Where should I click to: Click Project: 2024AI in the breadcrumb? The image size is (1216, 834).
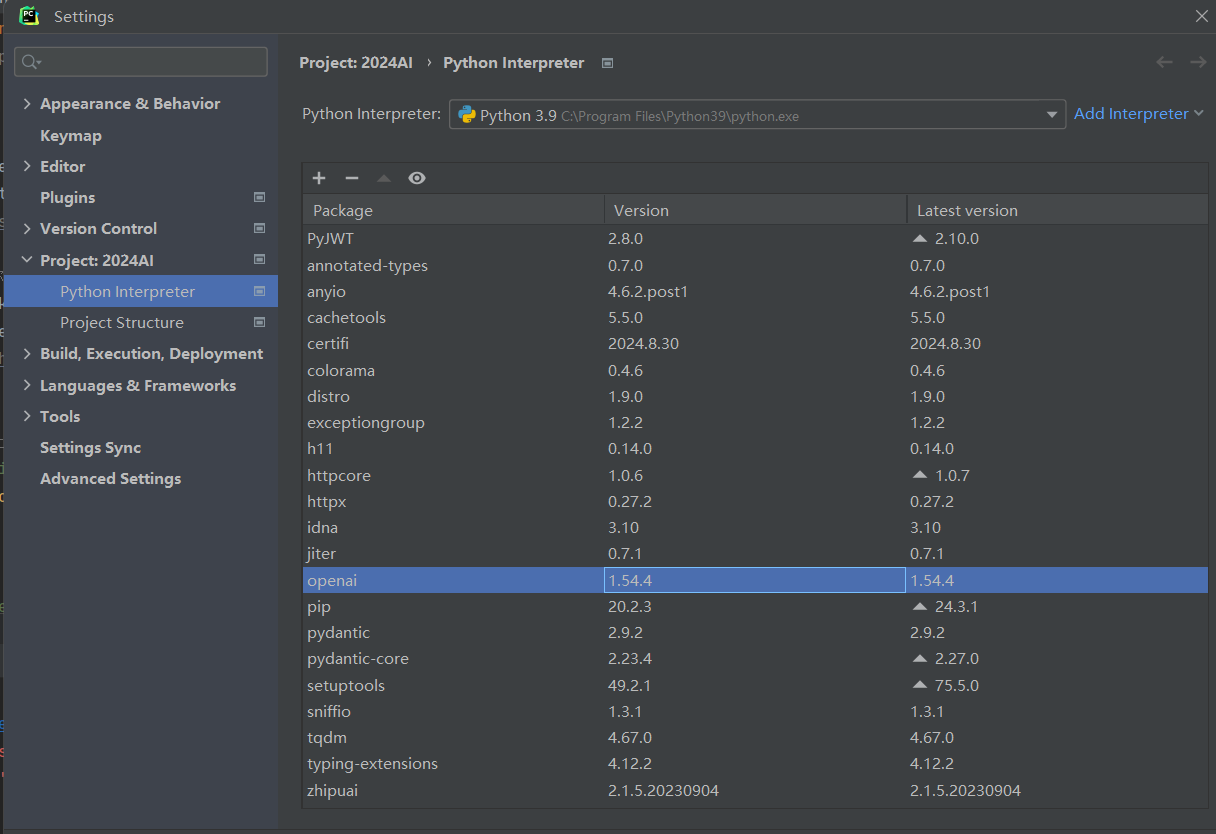click(x=355, y=63)
